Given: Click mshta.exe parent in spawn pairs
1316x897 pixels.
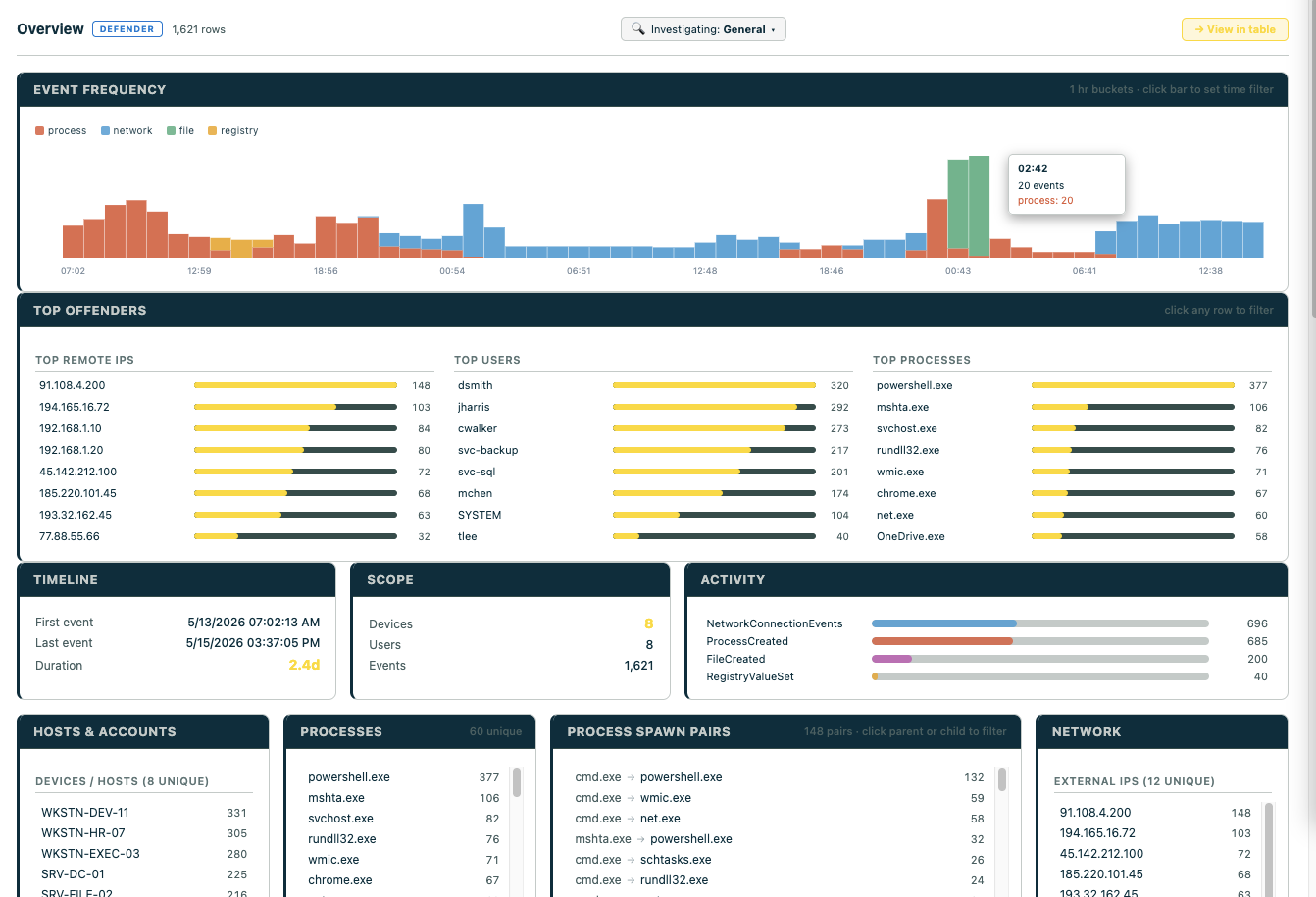Looking at the screenshot, I should pos(603,839).
